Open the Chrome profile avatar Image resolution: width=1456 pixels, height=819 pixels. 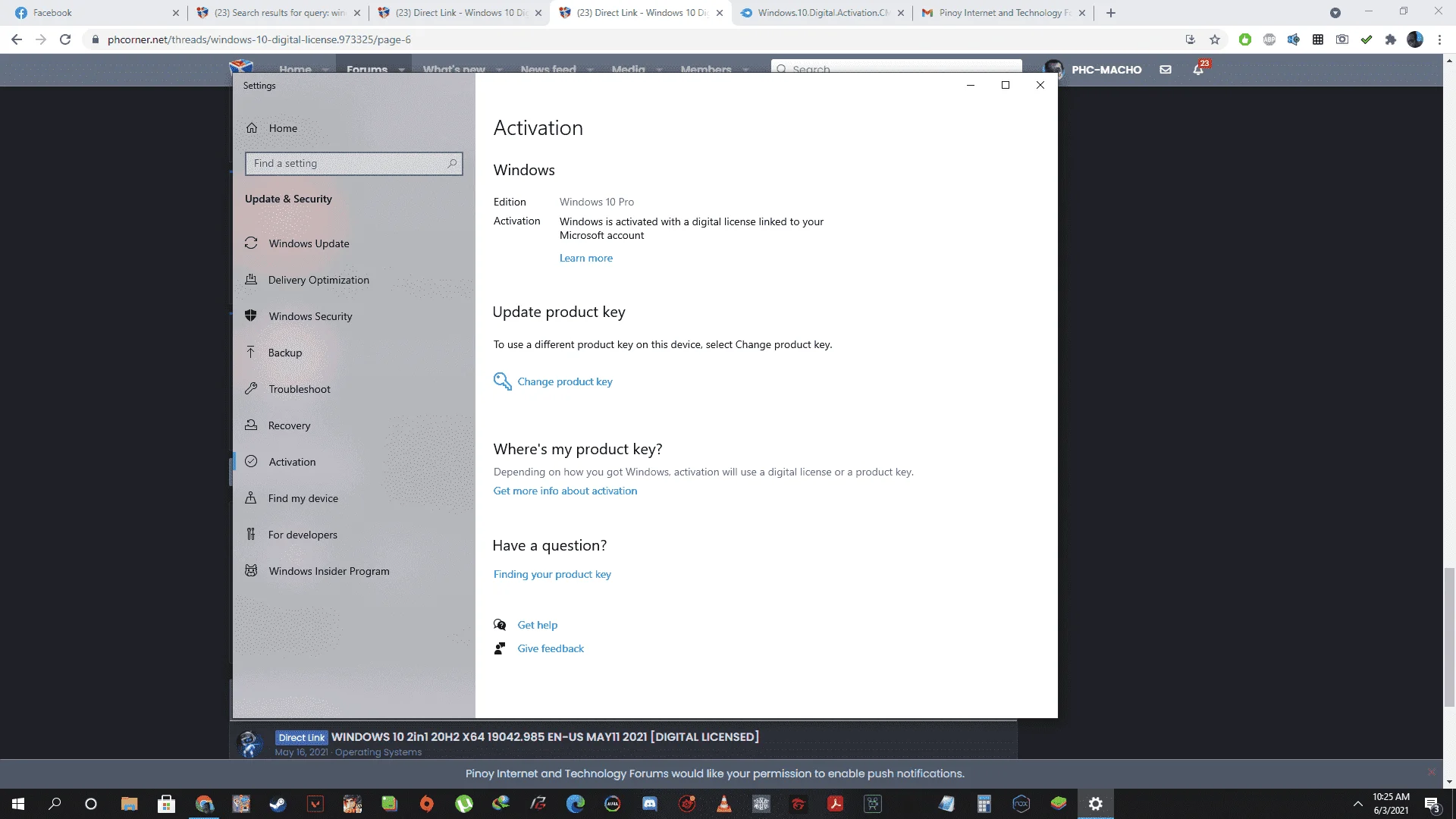tap(1415, 39)
